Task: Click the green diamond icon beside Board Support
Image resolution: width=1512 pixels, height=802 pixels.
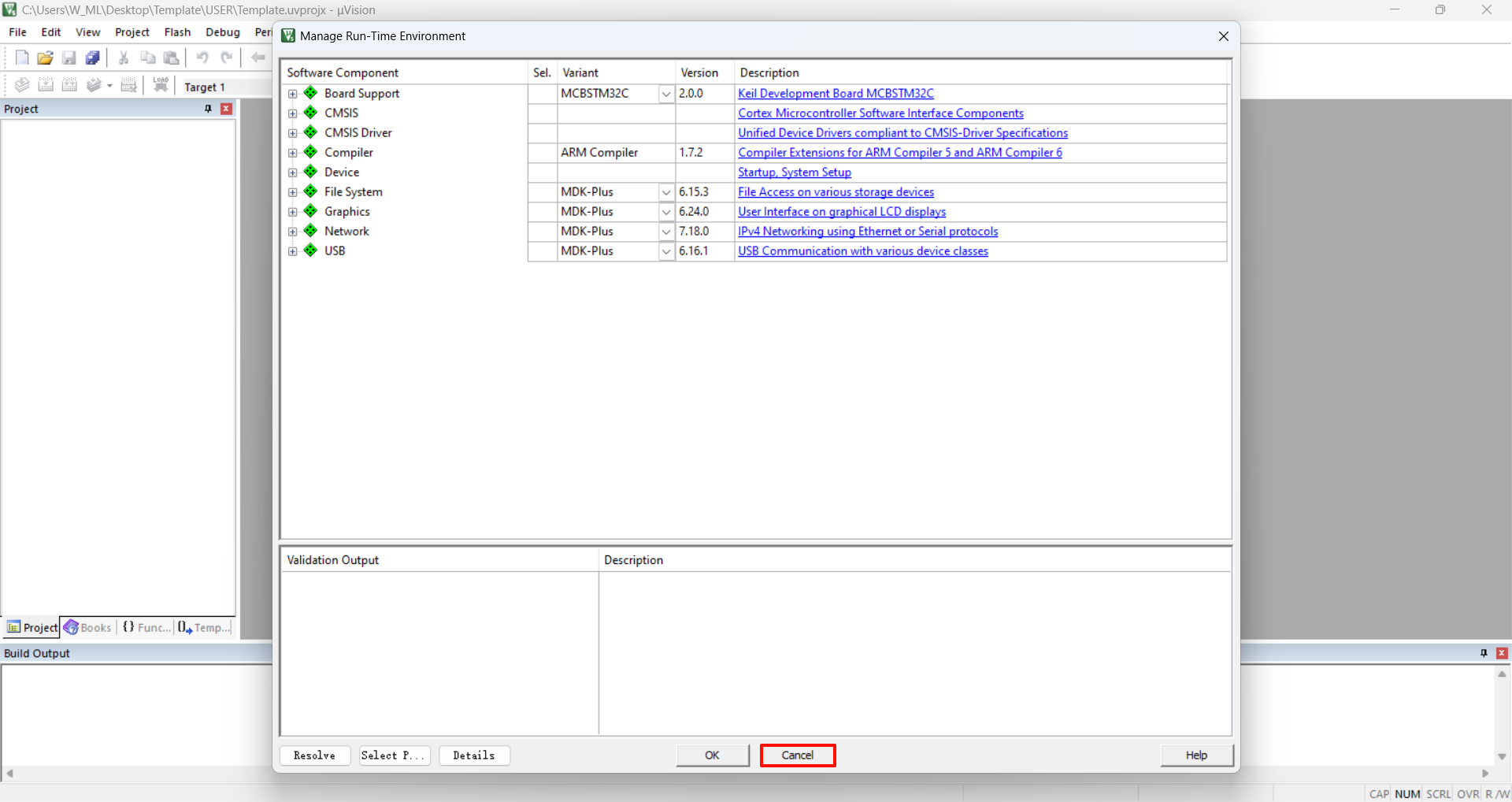Action: (311, 93)
